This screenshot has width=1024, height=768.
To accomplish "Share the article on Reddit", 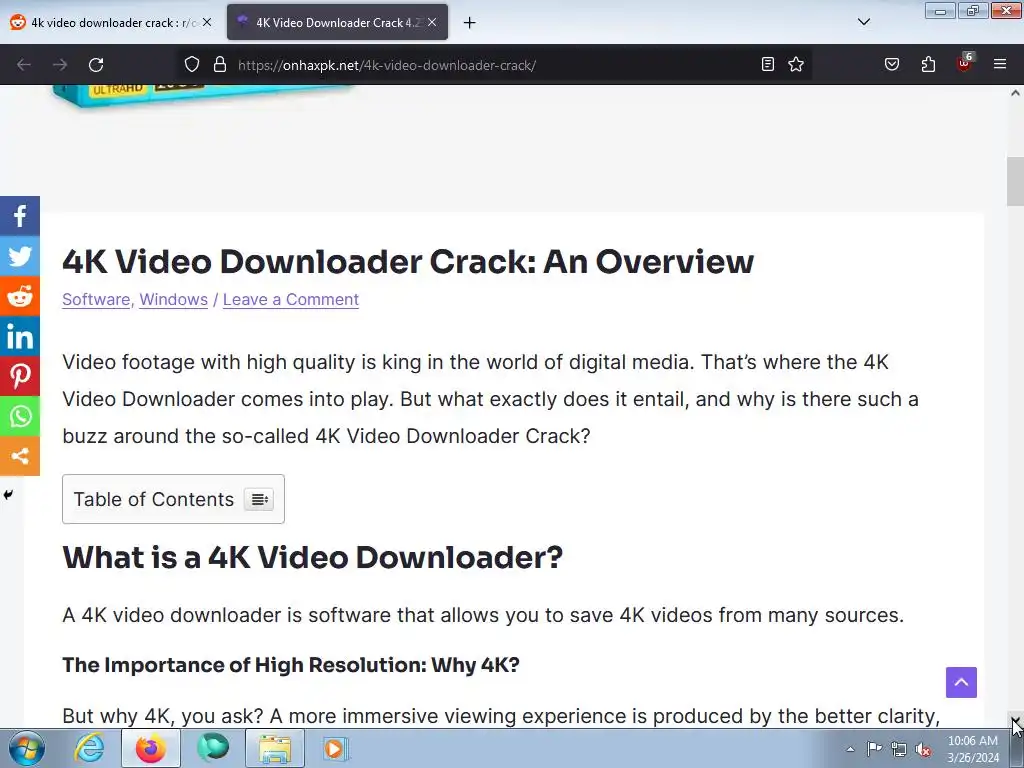I will pyautogui.click(x=20, y=296).
